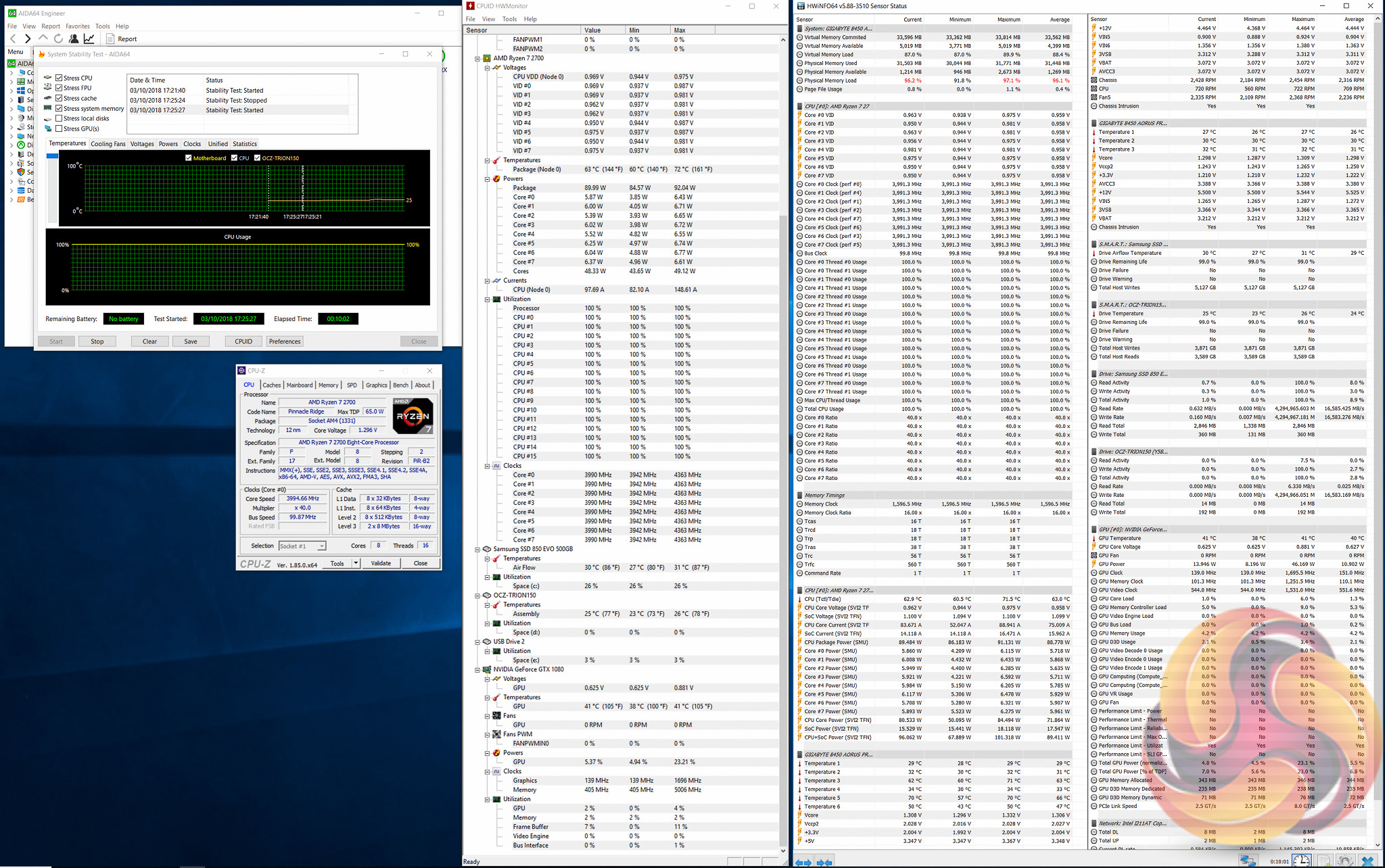Click the CPU-Z Validate button
Screen dimensions: 1385x868
coord(381,563)
